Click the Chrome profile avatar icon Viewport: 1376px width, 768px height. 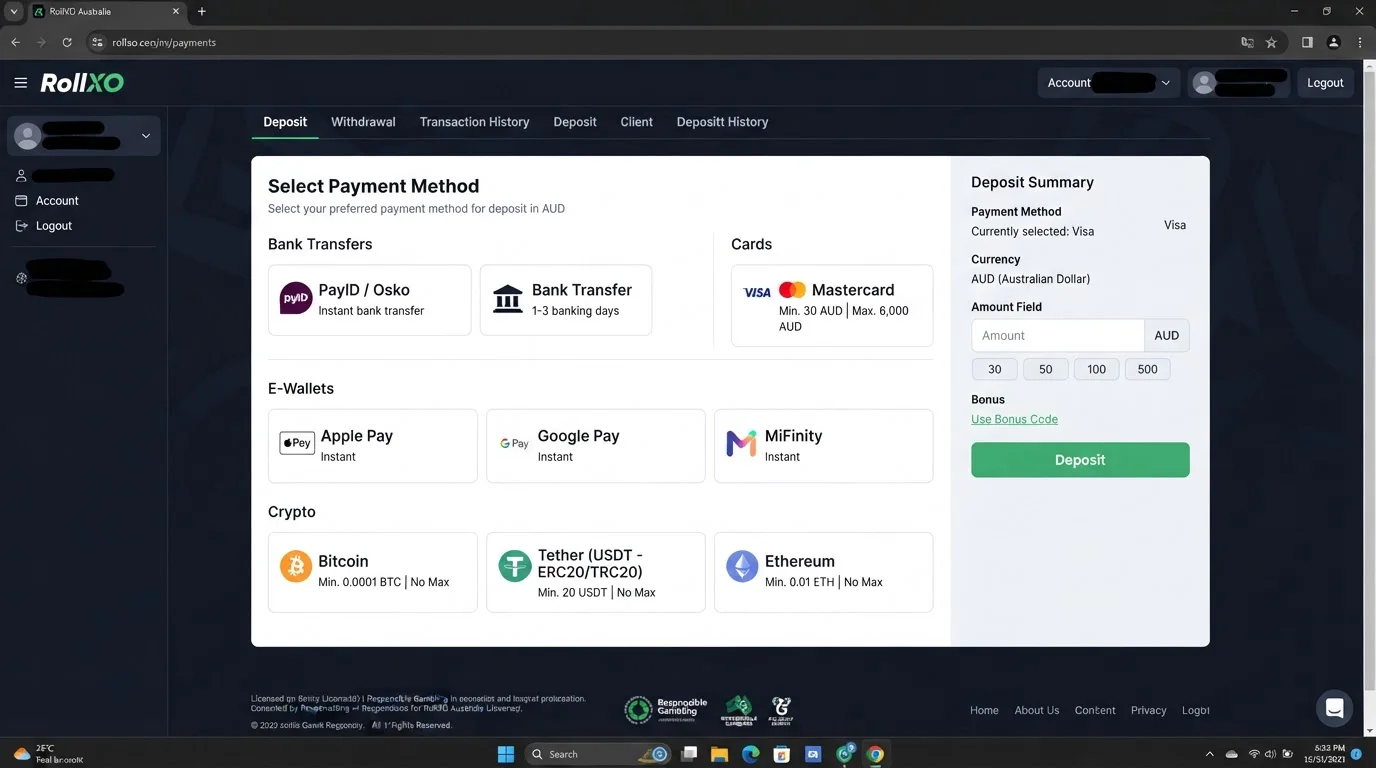click(1333, 42)
